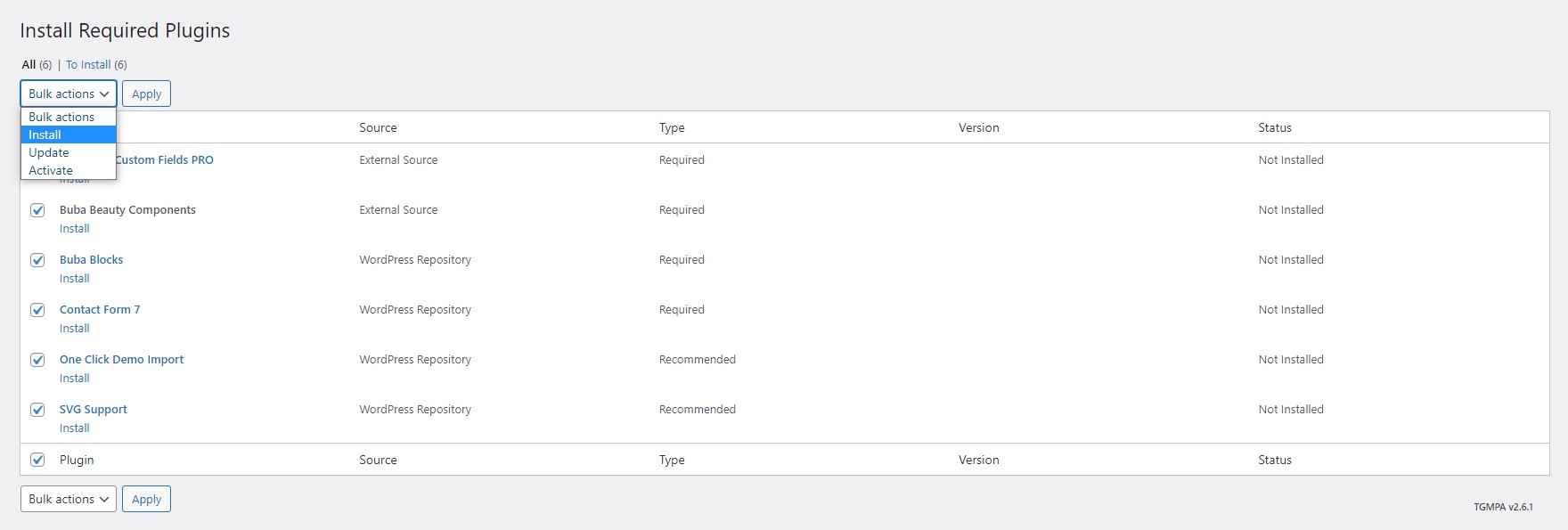Show the All plugins filter
The width and height of the screenshot is (1568, 530).
tap(29, 64)
